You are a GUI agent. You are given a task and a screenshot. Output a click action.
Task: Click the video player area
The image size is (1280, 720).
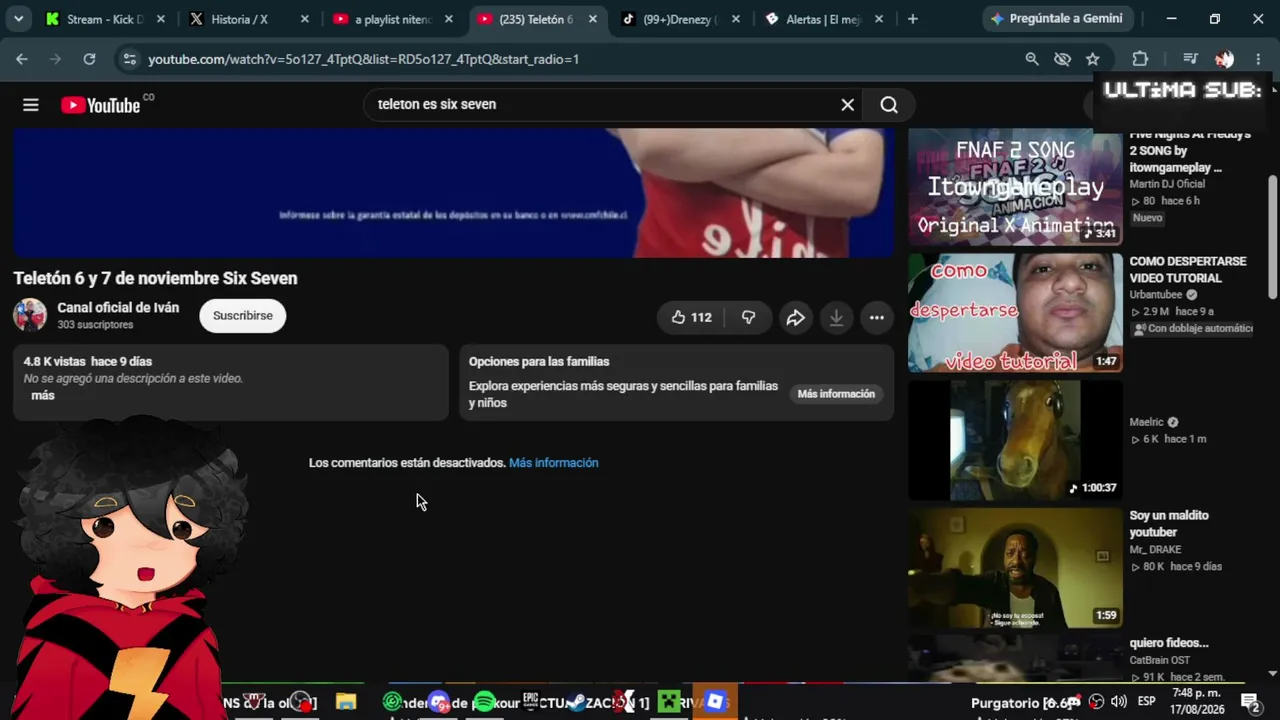point(454,192)
